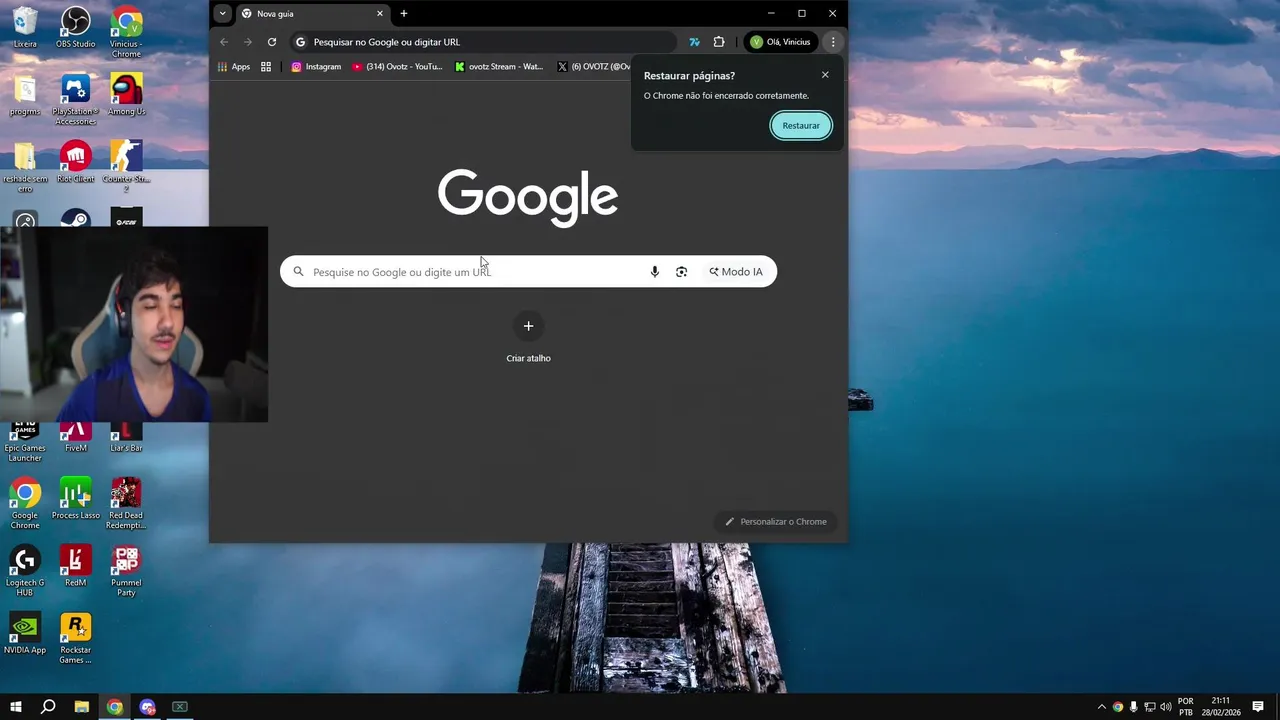Click the Modo IA button

pyautogui.click(x=736, y=272)
